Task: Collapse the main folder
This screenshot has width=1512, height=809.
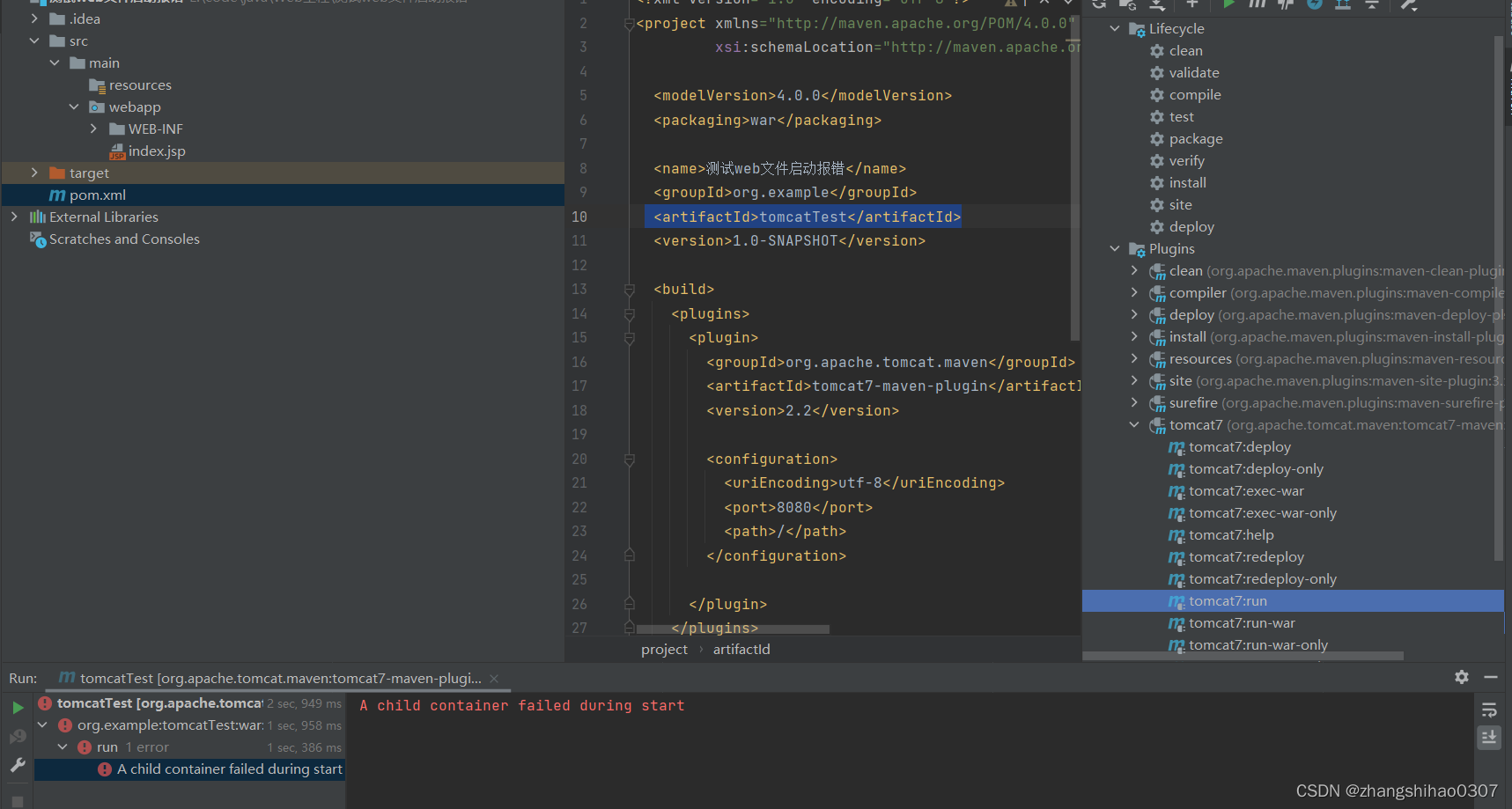Action: point(55,63)
